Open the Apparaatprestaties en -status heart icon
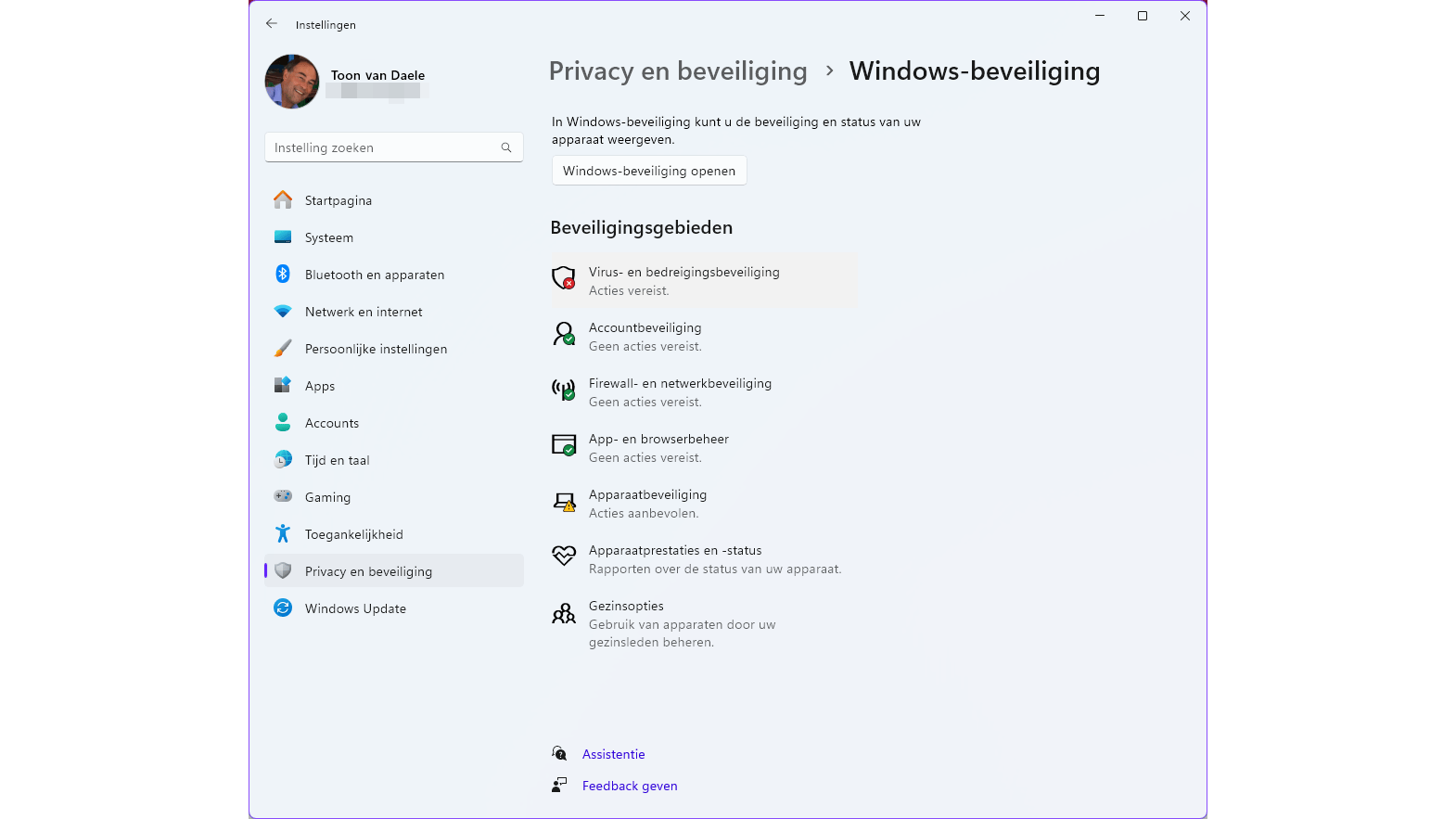The image size is (1456, 819). coord(564,556)
